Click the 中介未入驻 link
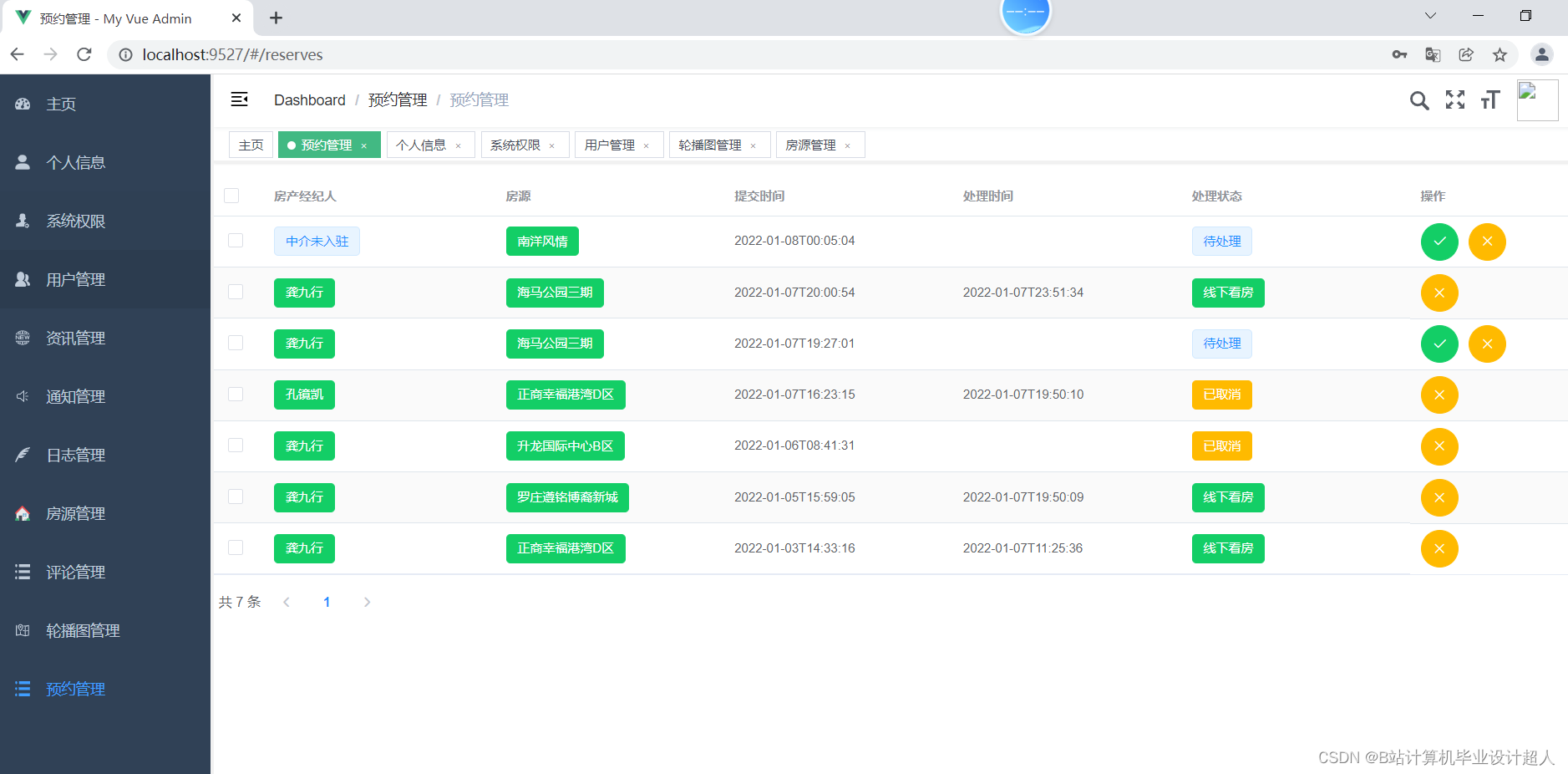 click(x=317, y=241)
